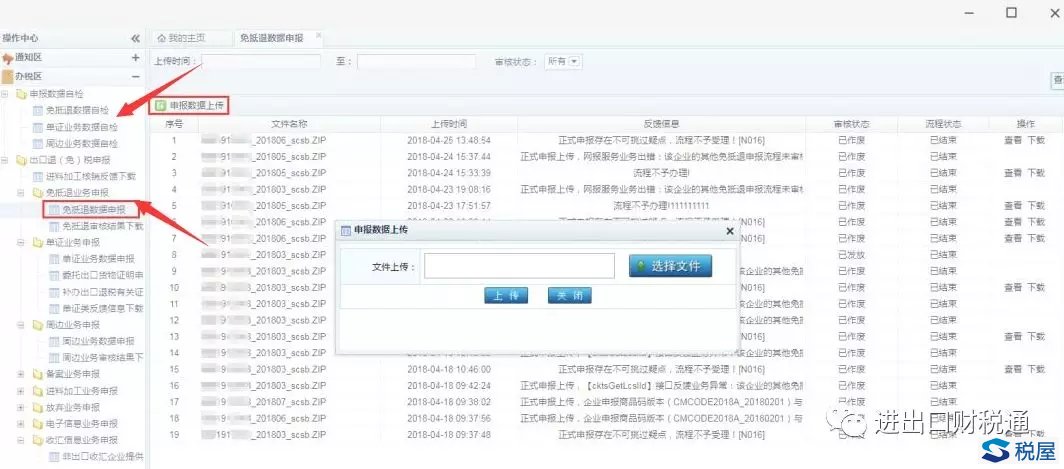Click the 关闭 button in the dialog
Viewport: 1064px width, 469px height.
569,296
